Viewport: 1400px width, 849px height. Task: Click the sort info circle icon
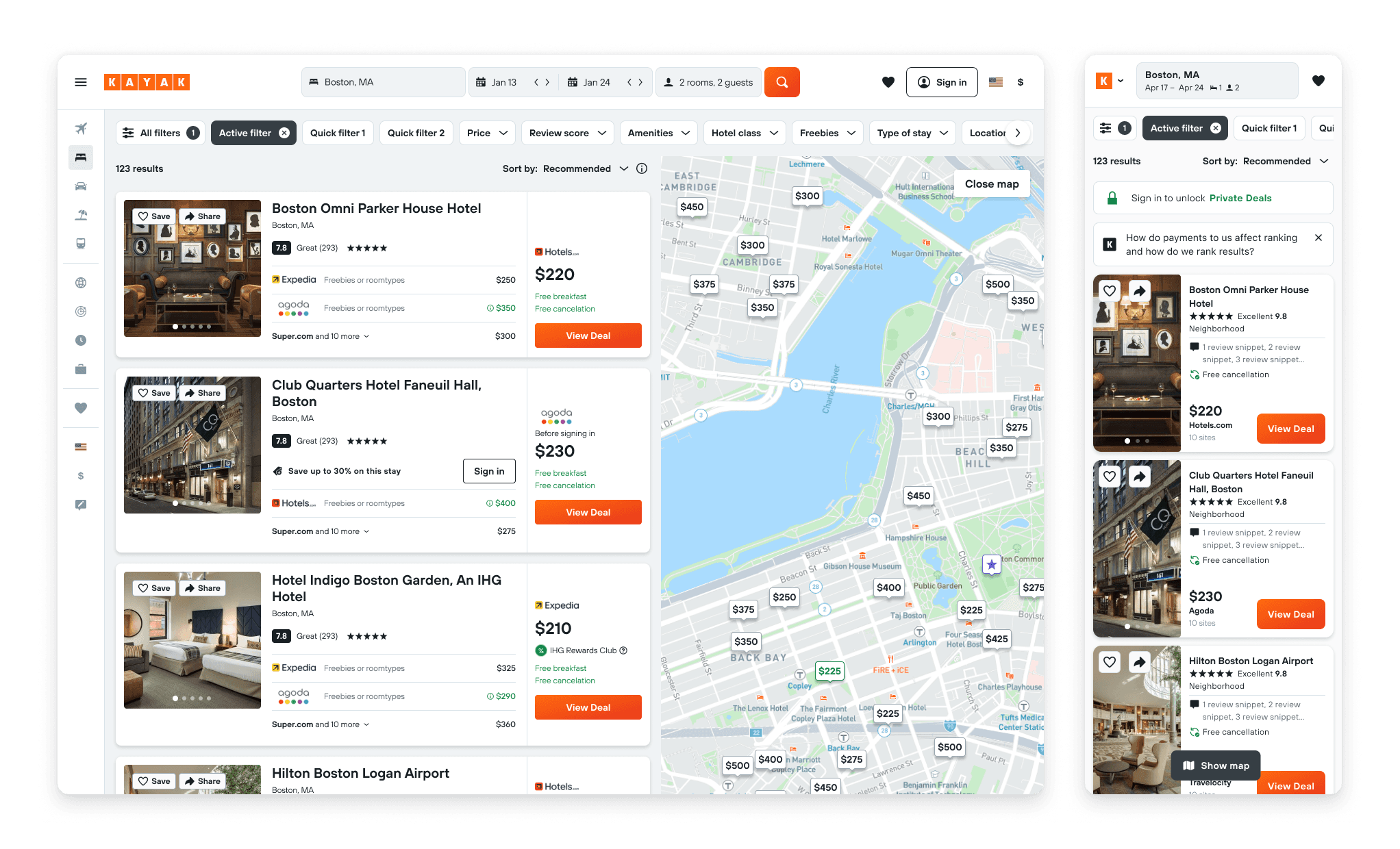642,168
